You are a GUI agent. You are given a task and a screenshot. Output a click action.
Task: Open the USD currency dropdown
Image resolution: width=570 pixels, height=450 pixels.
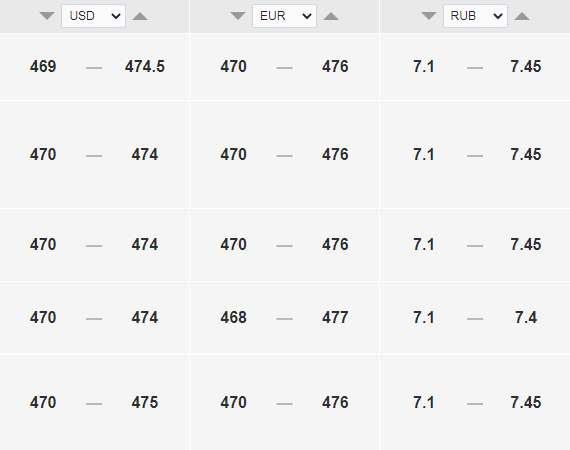pos(93,16)
